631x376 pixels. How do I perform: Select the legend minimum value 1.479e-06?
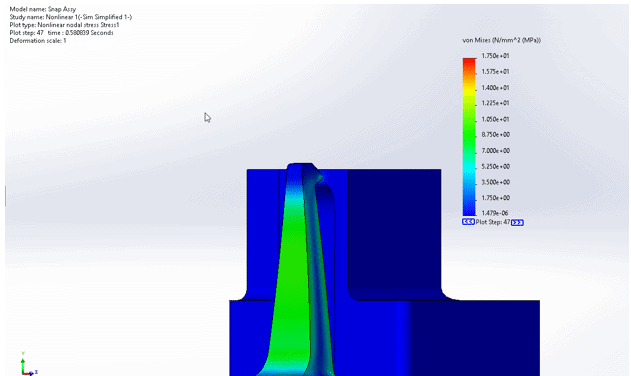click(495, 213)
